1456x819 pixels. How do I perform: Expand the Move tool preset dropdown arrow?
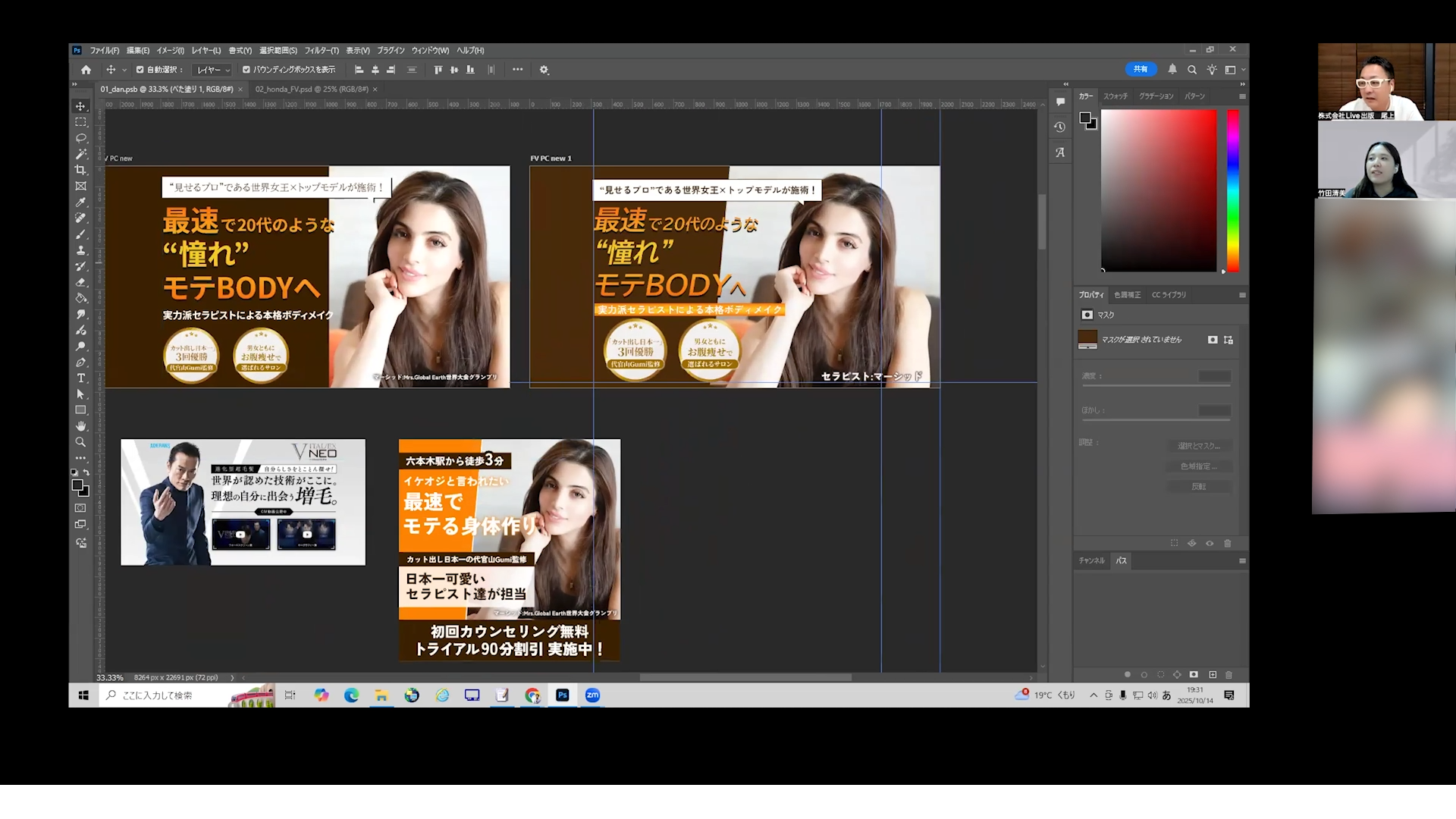coord(124,71)
